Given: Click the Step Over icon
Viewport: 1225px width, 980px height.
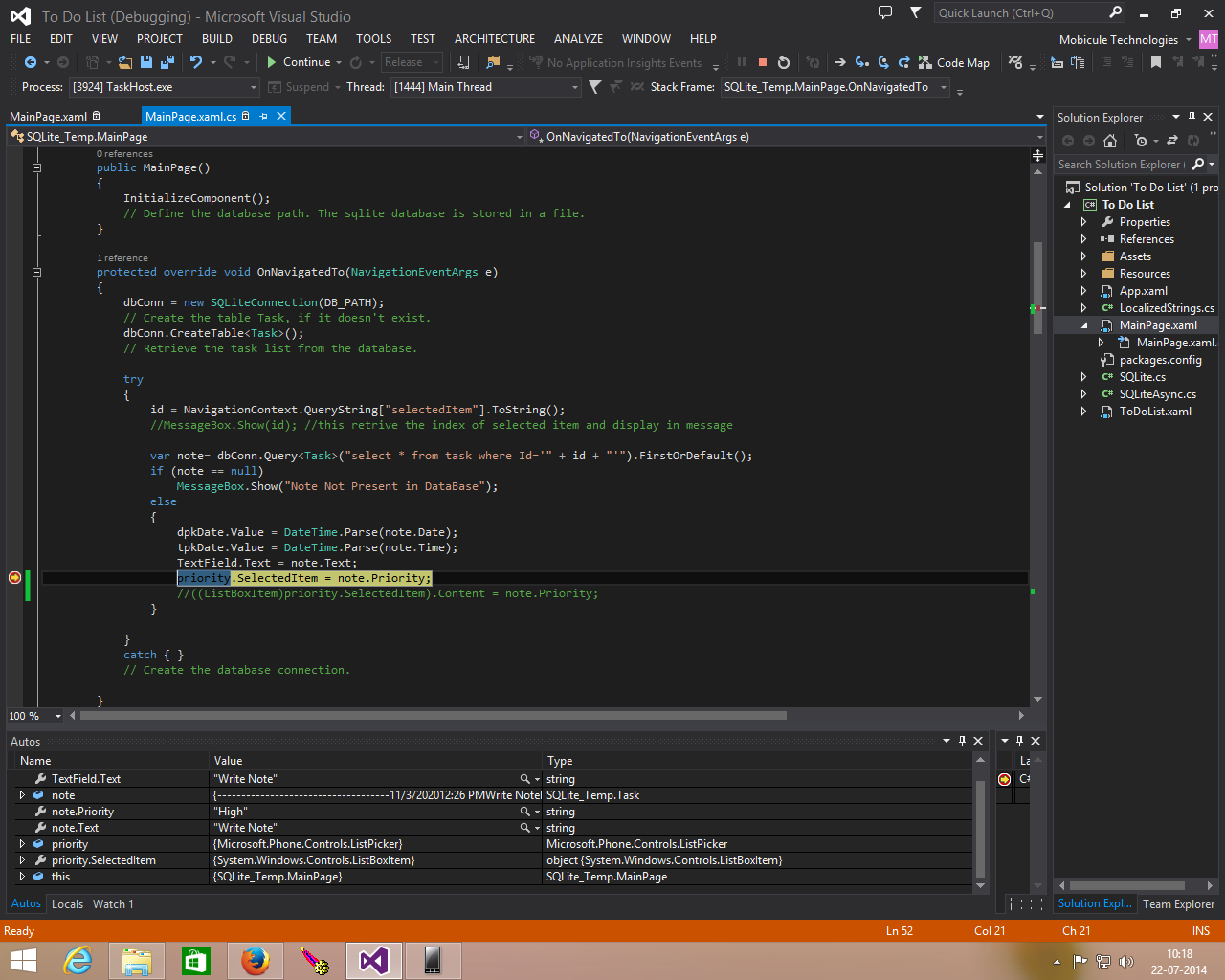Looking at the screenshot, I should pos(883,62).
